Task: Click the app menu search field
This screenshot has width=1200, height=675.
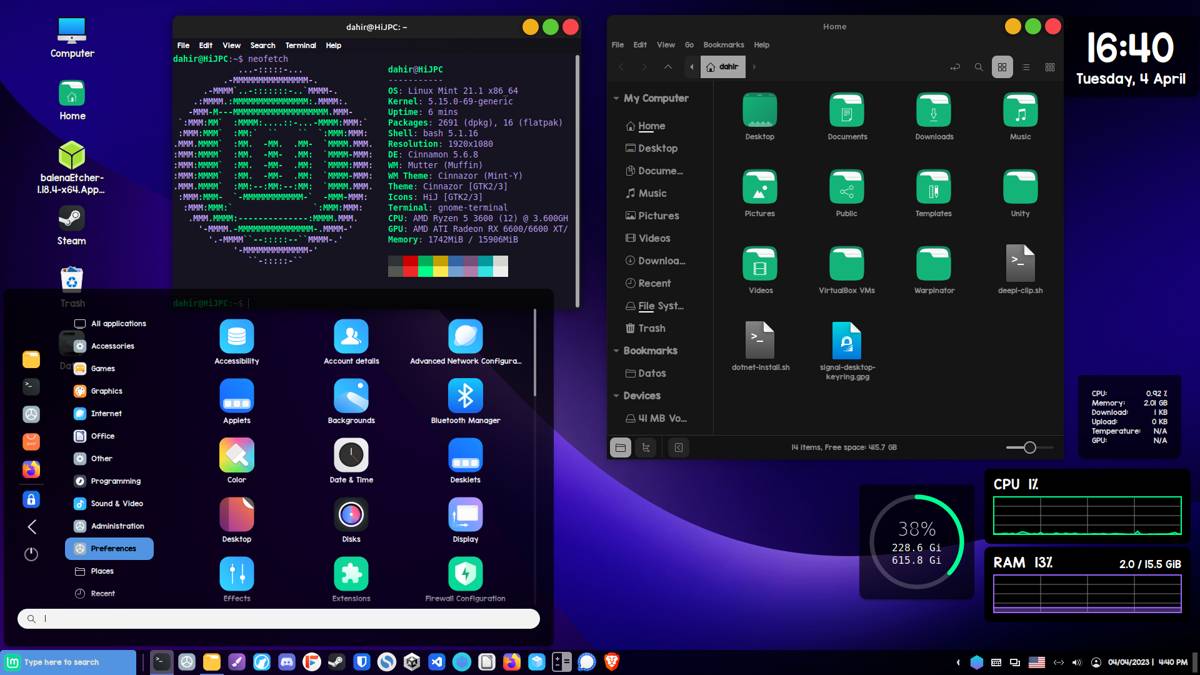Action: click(x=279, y=619)
